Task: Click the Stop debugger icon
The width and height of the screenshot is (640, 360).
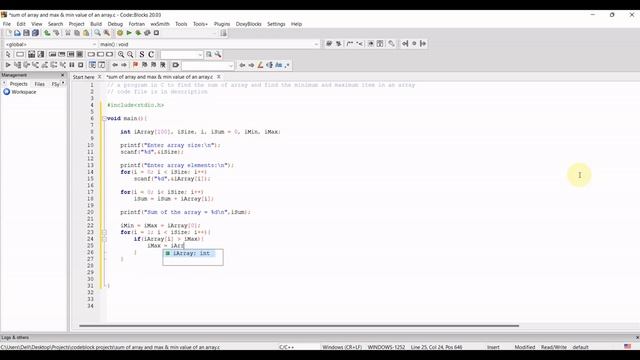Action: 81,65
